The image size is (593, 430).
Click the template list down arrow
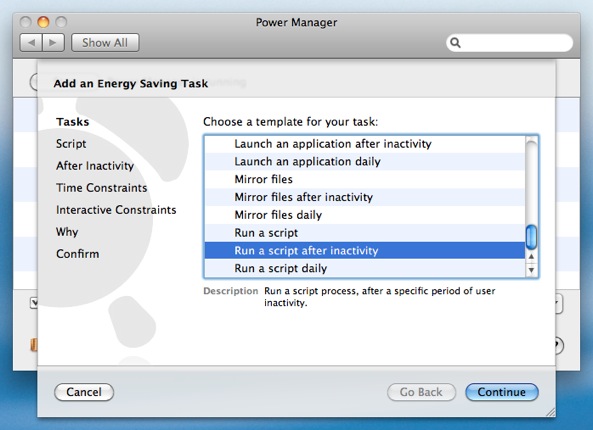pyautogui.click(x=531, y=270)
